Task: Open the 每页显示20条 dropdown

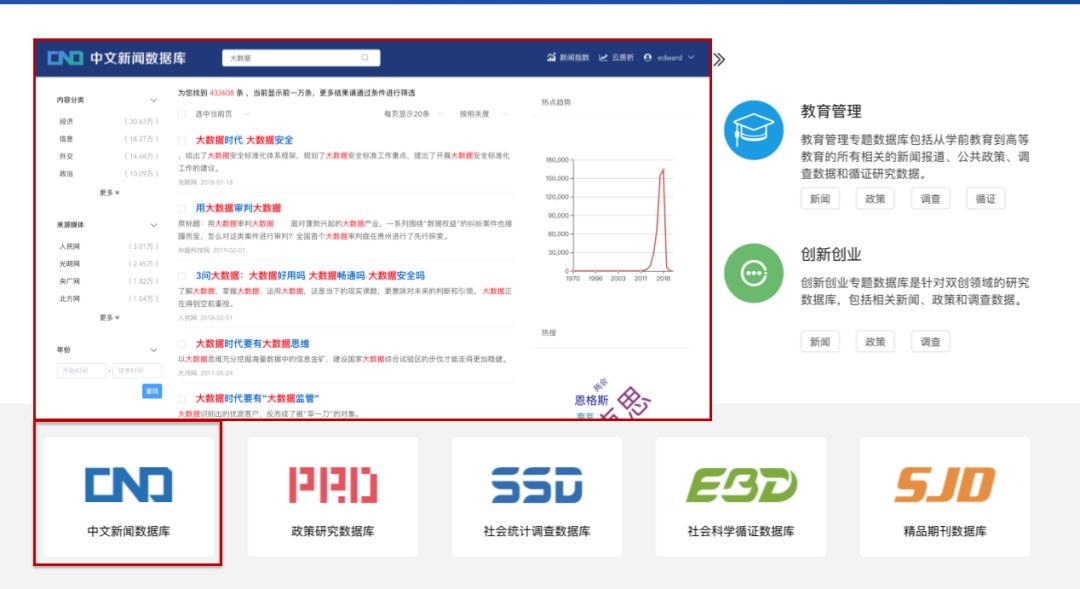Action: click(x=413, y=114)
